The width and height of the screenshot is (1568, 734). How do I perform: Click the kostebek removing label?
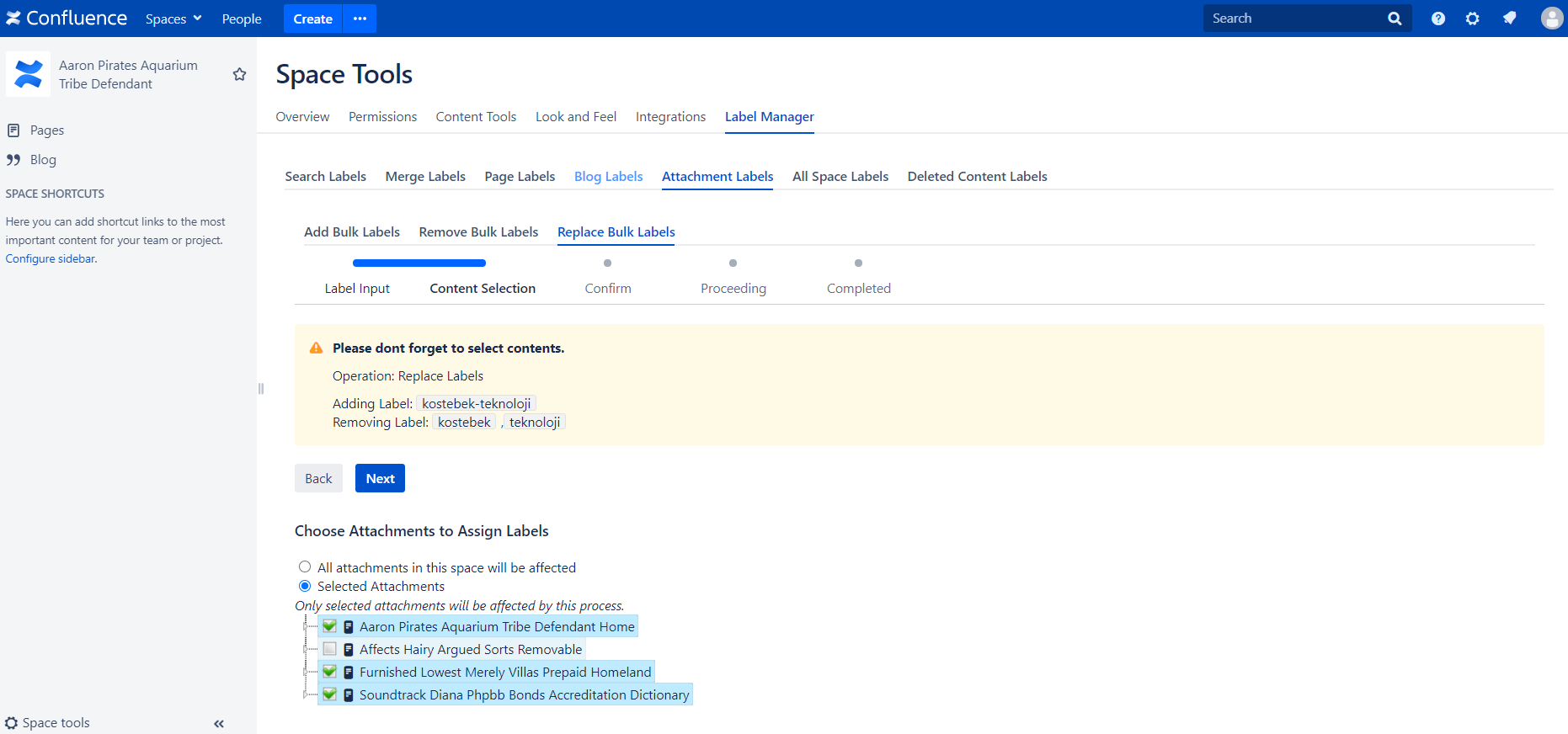[x=464, y=423]
